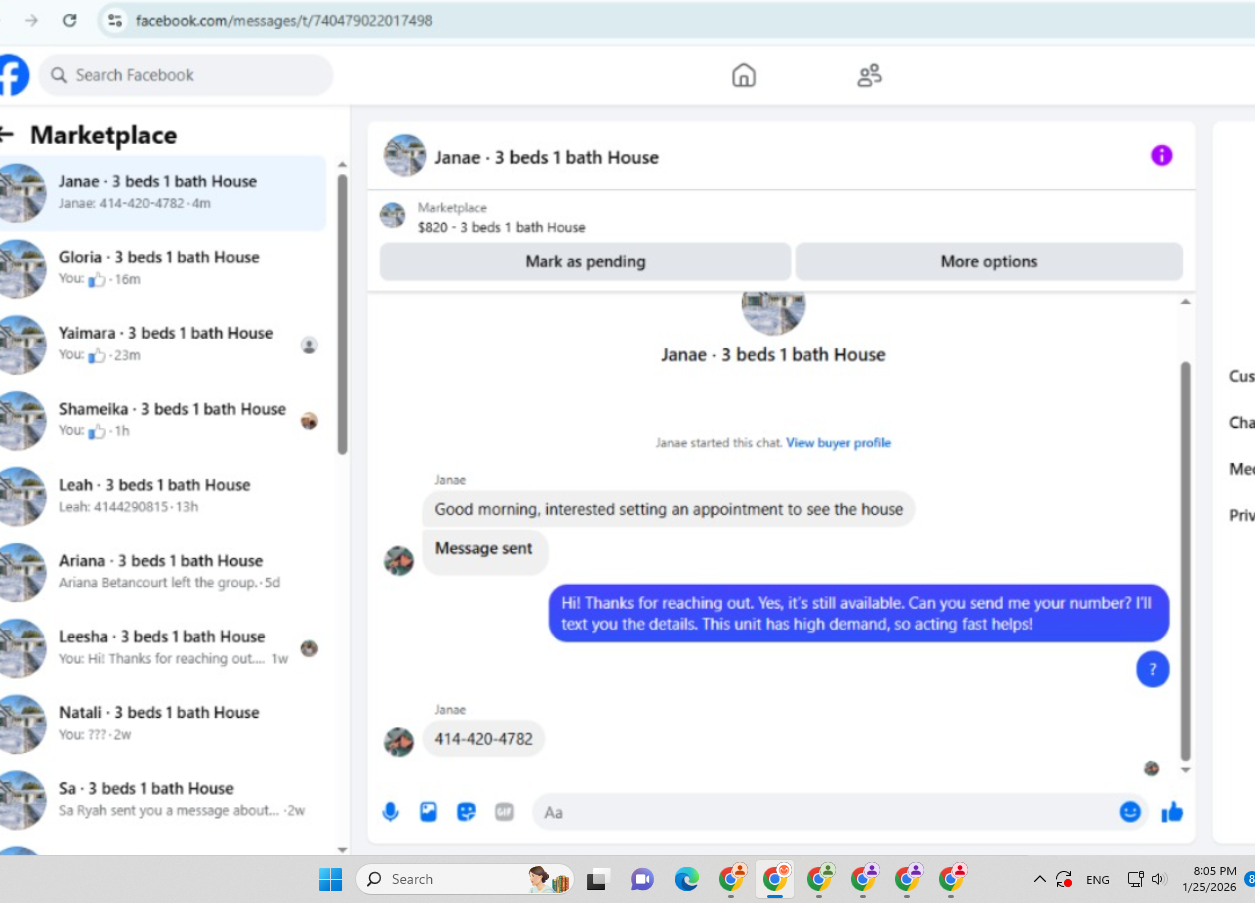Click the "$820 - 3 beds 1 bath House" text
The width and height of the screenshot is (1255, 903).
point(501,227)
